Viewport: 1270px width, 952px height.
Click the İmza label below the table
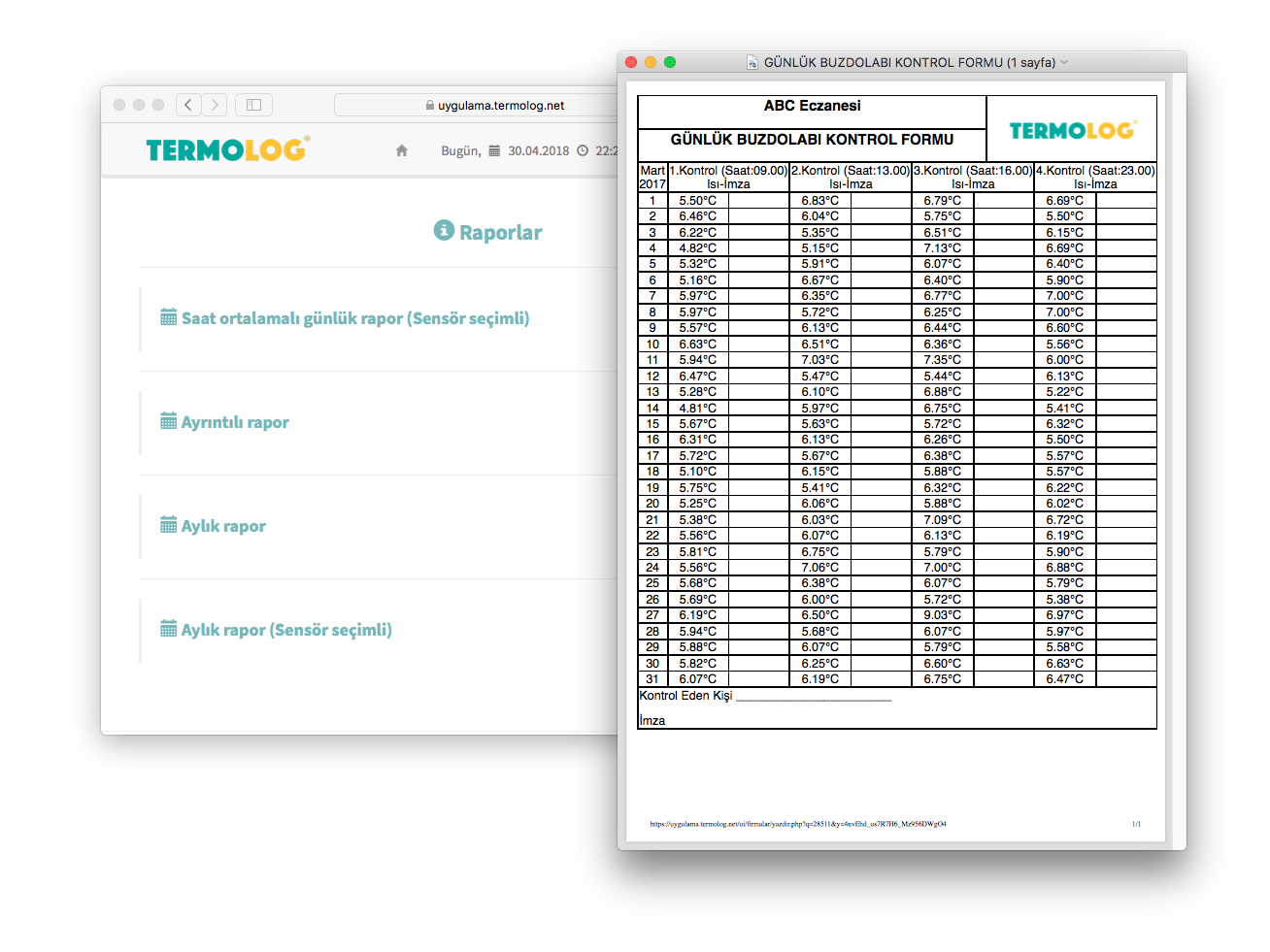[652, 721]
